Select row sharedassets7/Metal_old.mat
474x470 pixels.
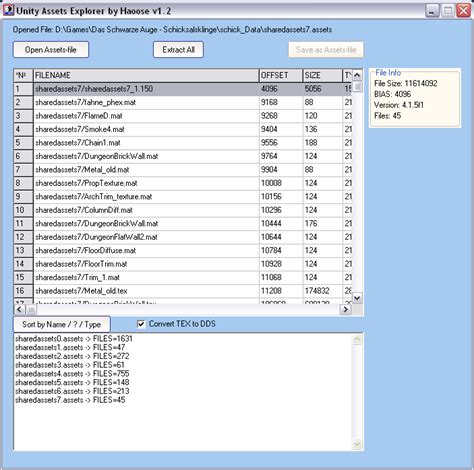click(183, 170)
